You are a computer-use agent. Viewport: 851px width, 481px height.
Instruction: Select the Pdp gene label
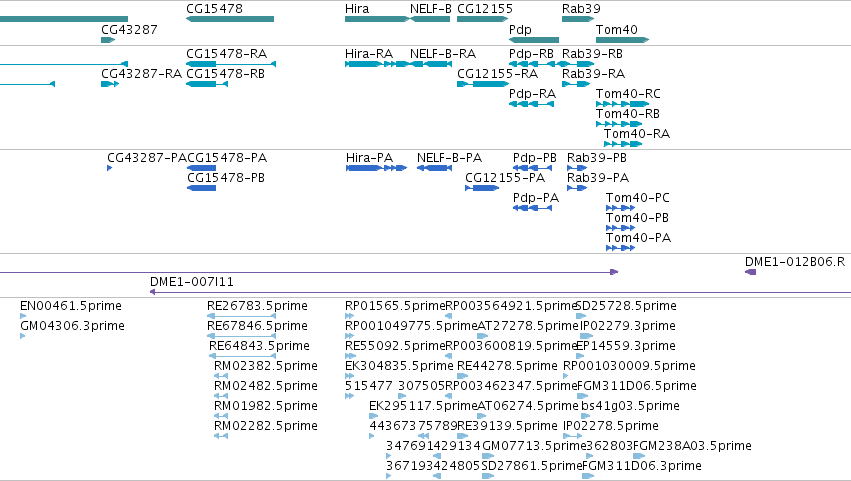(520, 29)
